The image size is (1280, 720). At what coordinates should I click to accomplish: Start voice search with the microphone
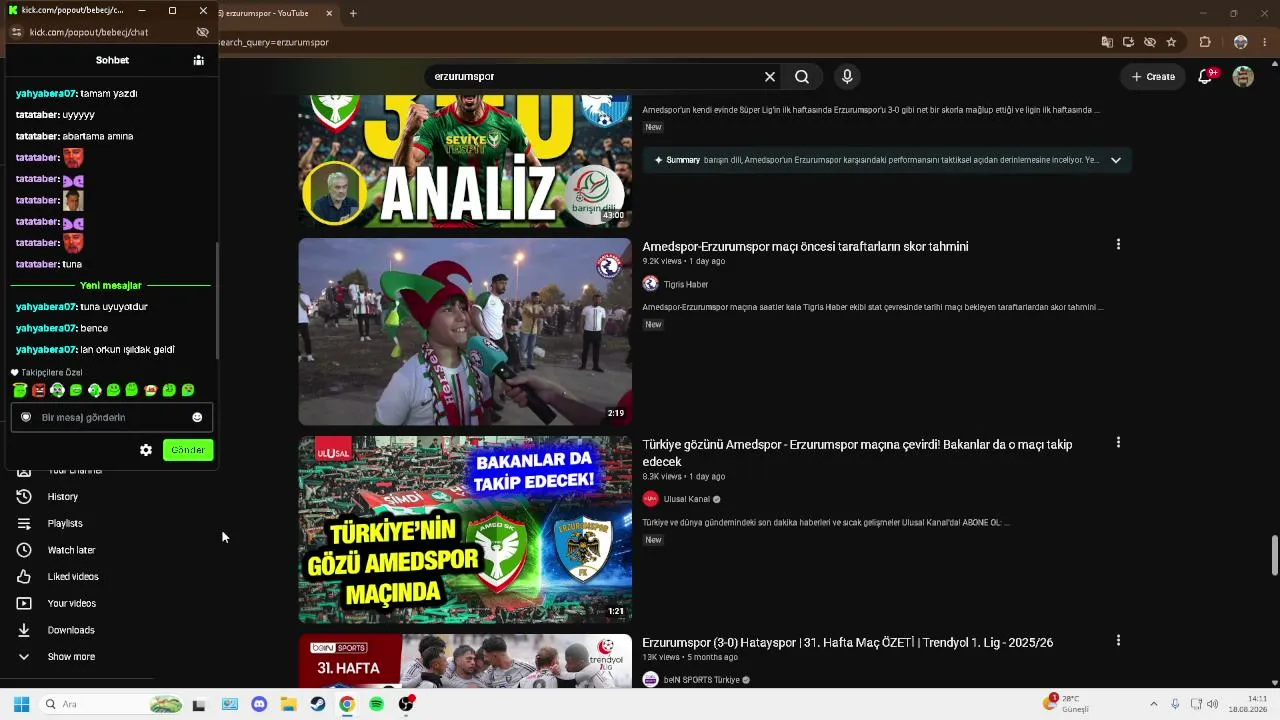pyautogui.click(x=847, y=77)
